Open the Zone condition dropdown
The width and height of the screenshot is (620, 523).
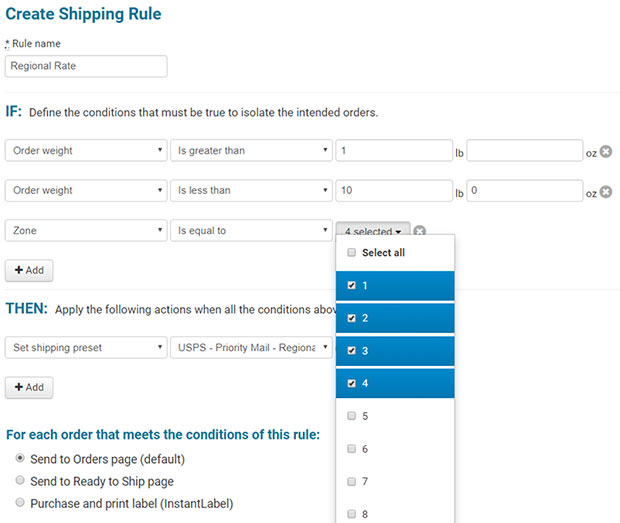pos(86,230)
